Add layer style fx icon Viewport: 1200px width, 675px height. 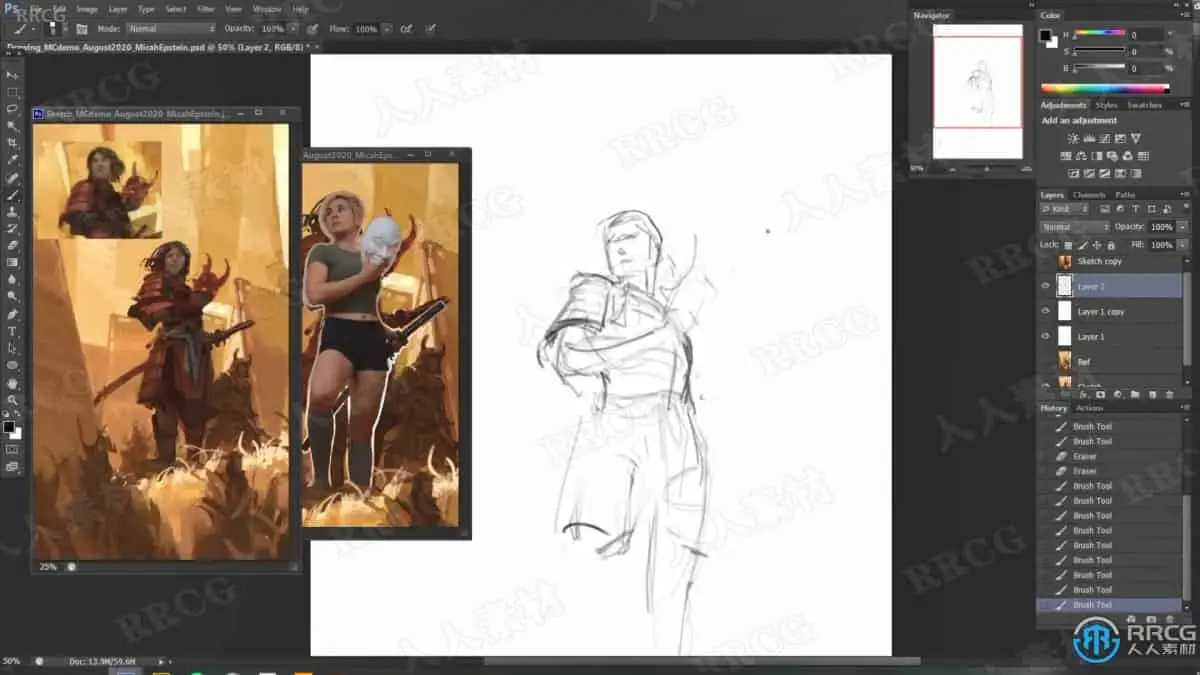tap(1084, 395)
